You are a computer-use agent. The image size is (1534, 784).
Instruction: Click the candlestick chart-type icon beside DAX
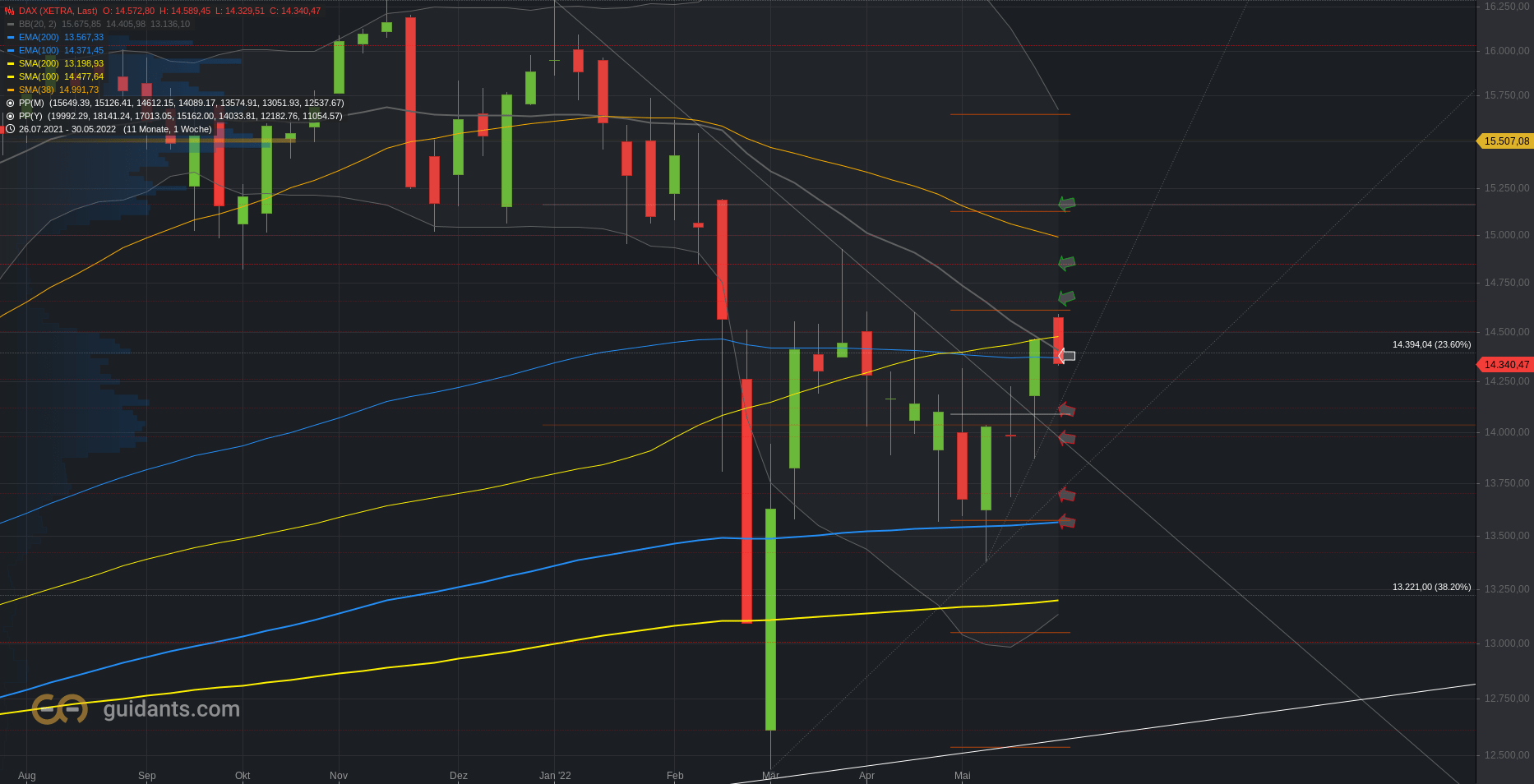(x=10, y=11)
